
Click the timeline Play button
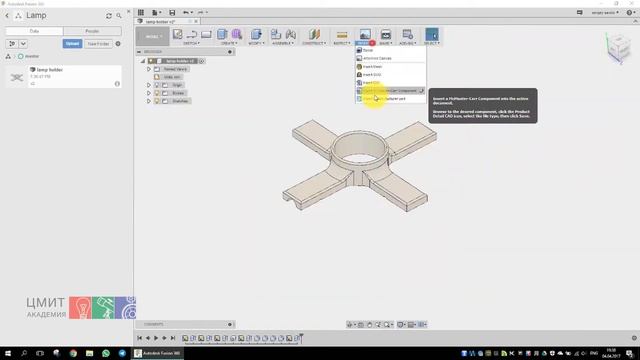(x=156, y=338)
